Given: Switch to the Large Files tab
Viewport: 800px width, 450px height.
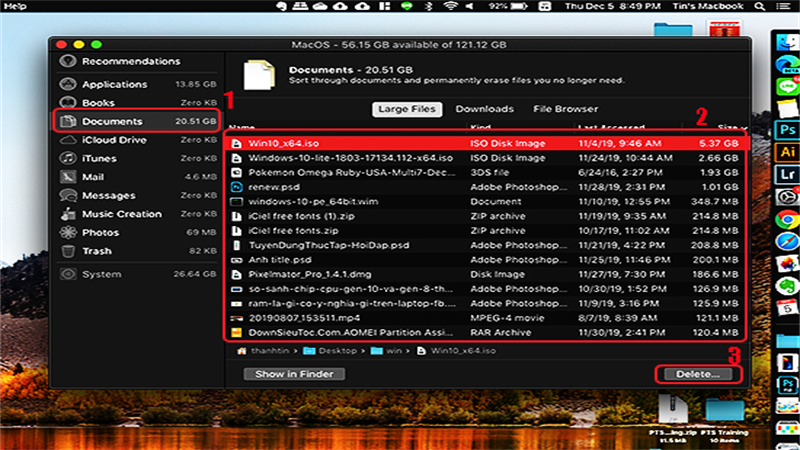Looking at the screenshot, I should tap(407, 109).
